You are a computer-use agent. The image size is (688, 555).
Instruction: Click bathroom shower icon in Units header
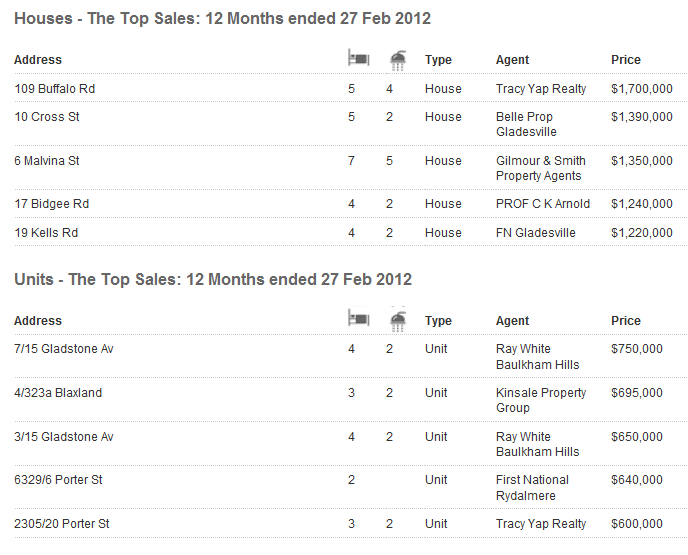398,320
